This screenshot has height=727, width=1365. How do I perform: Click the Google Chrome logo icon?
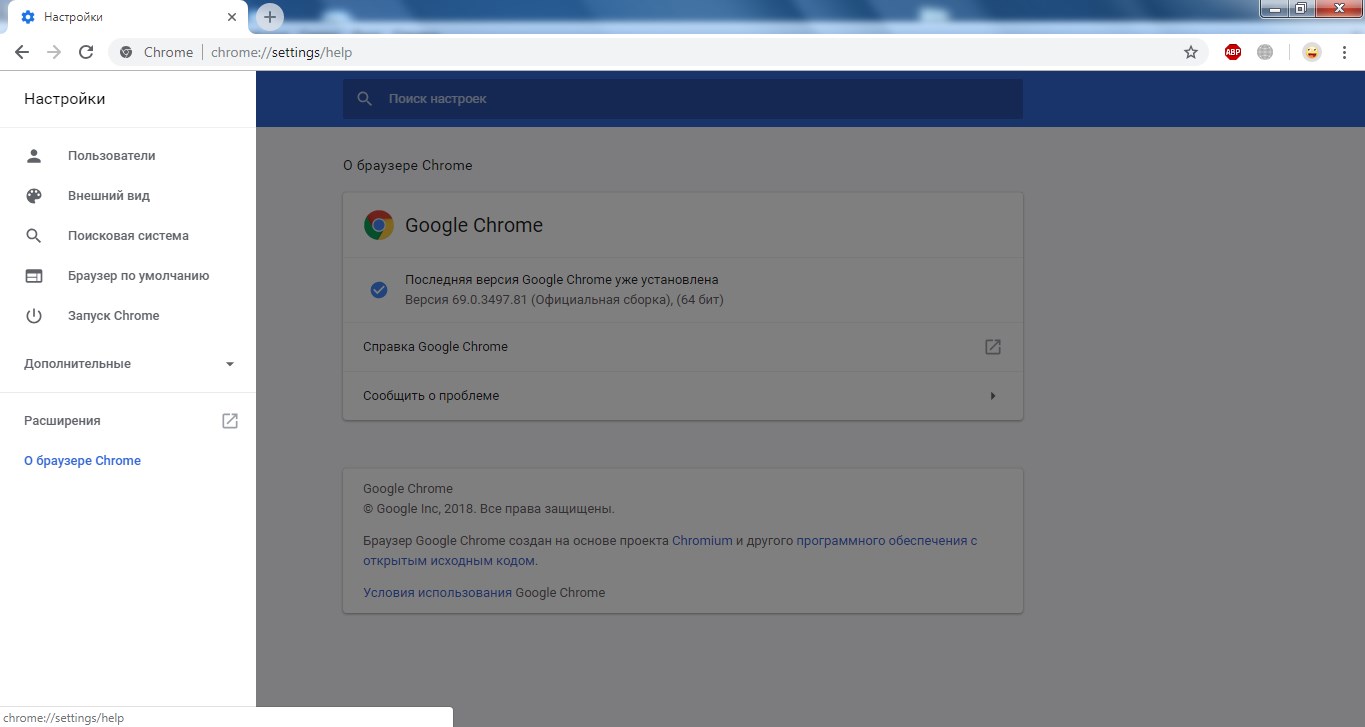click(379, 225)
